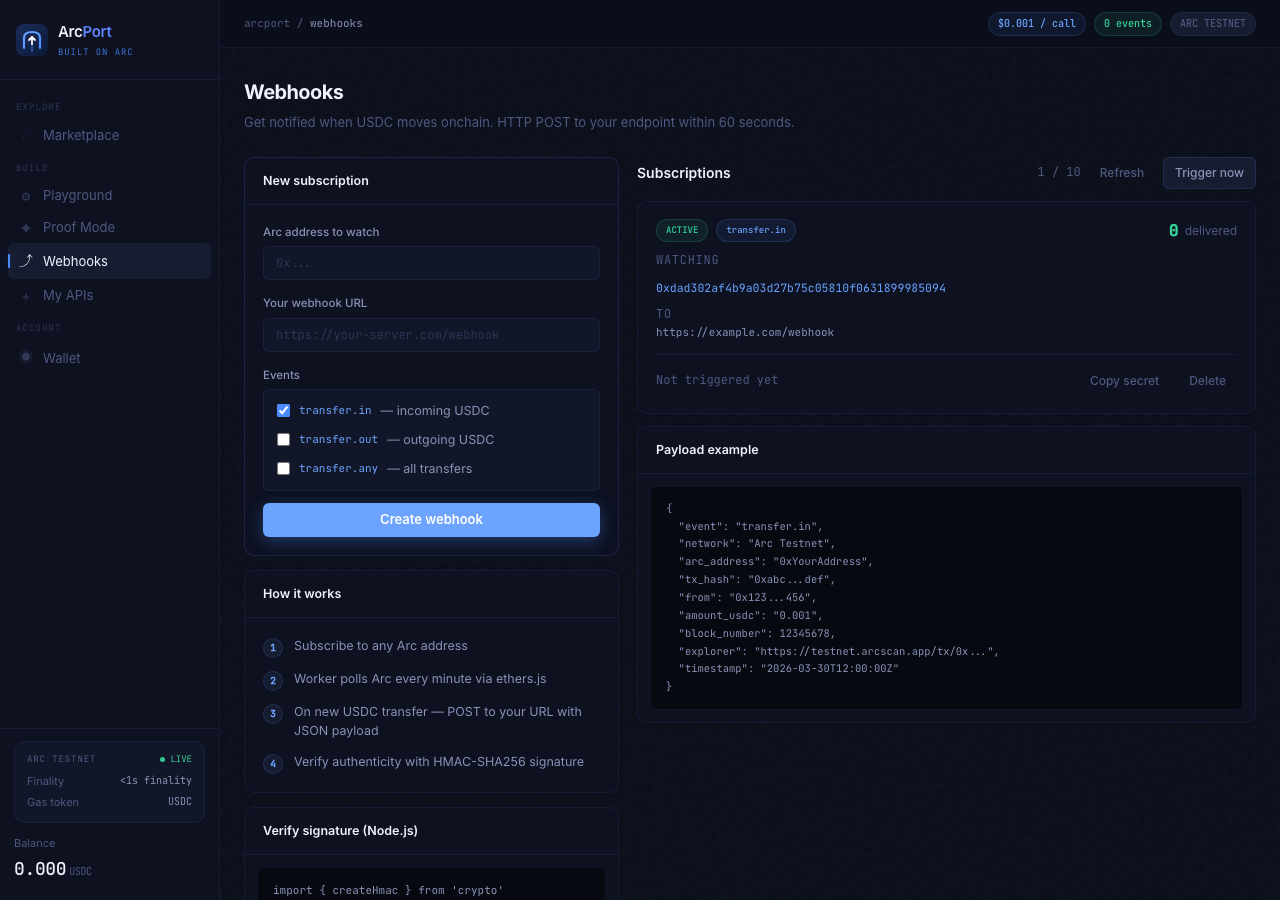Check the transfer.in event checkbox

(x=283, y=410)
